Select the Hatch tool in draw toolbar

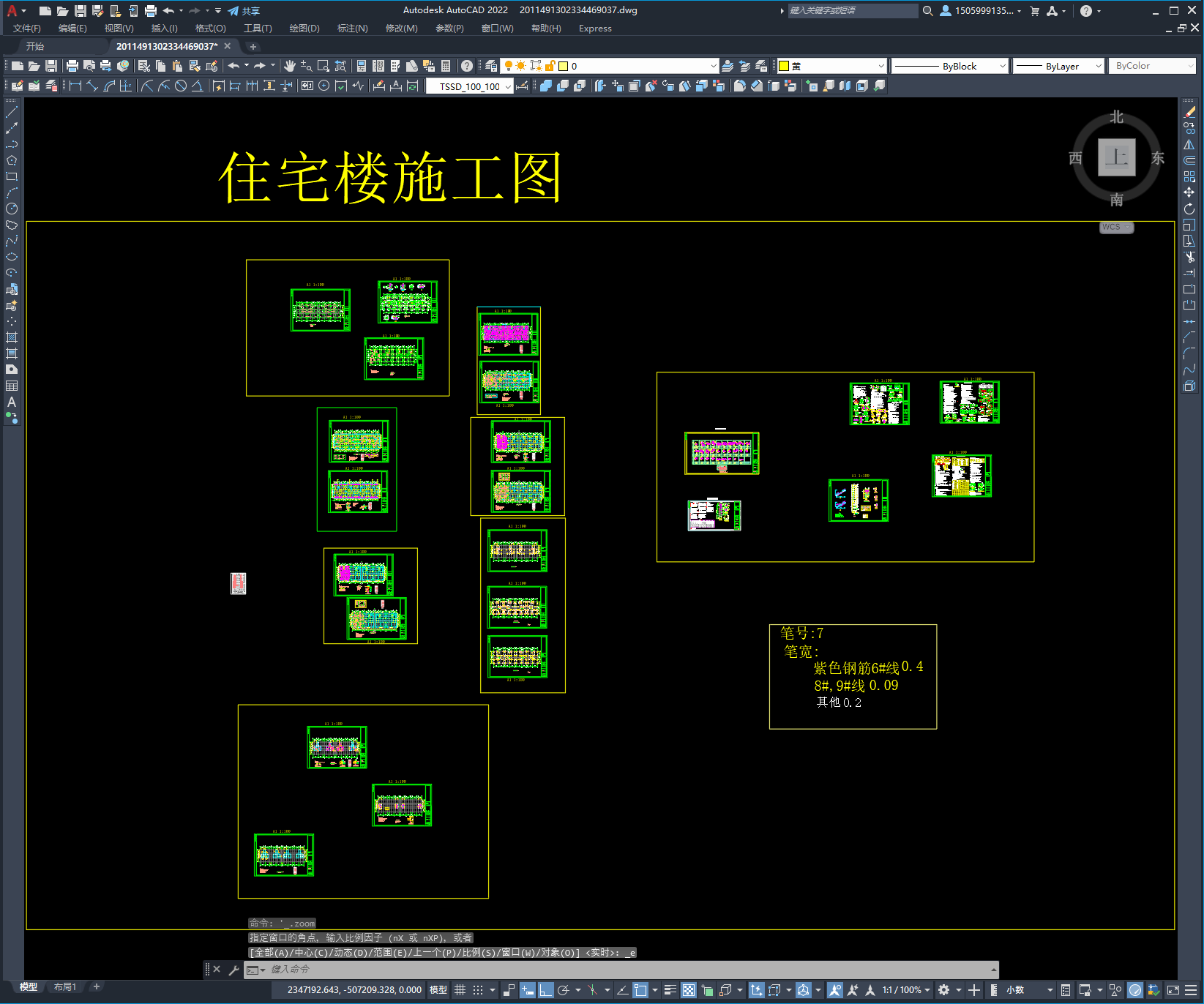click(x=12, y=337)
